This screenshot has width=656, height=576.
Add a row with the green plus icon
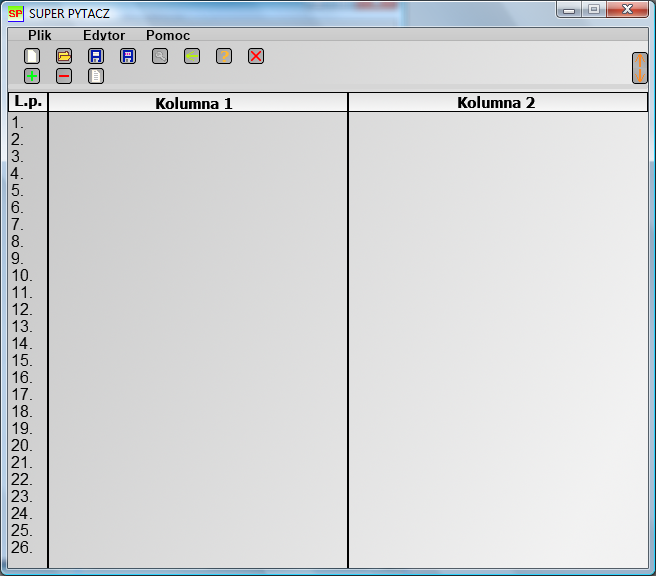(32, 76)
